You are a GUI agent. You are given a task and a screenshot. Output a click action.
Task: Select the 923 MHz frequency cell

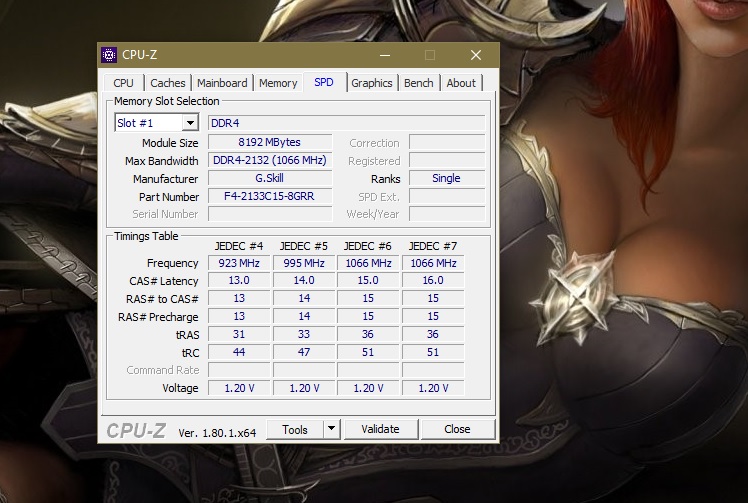click(x=239, y=263)
